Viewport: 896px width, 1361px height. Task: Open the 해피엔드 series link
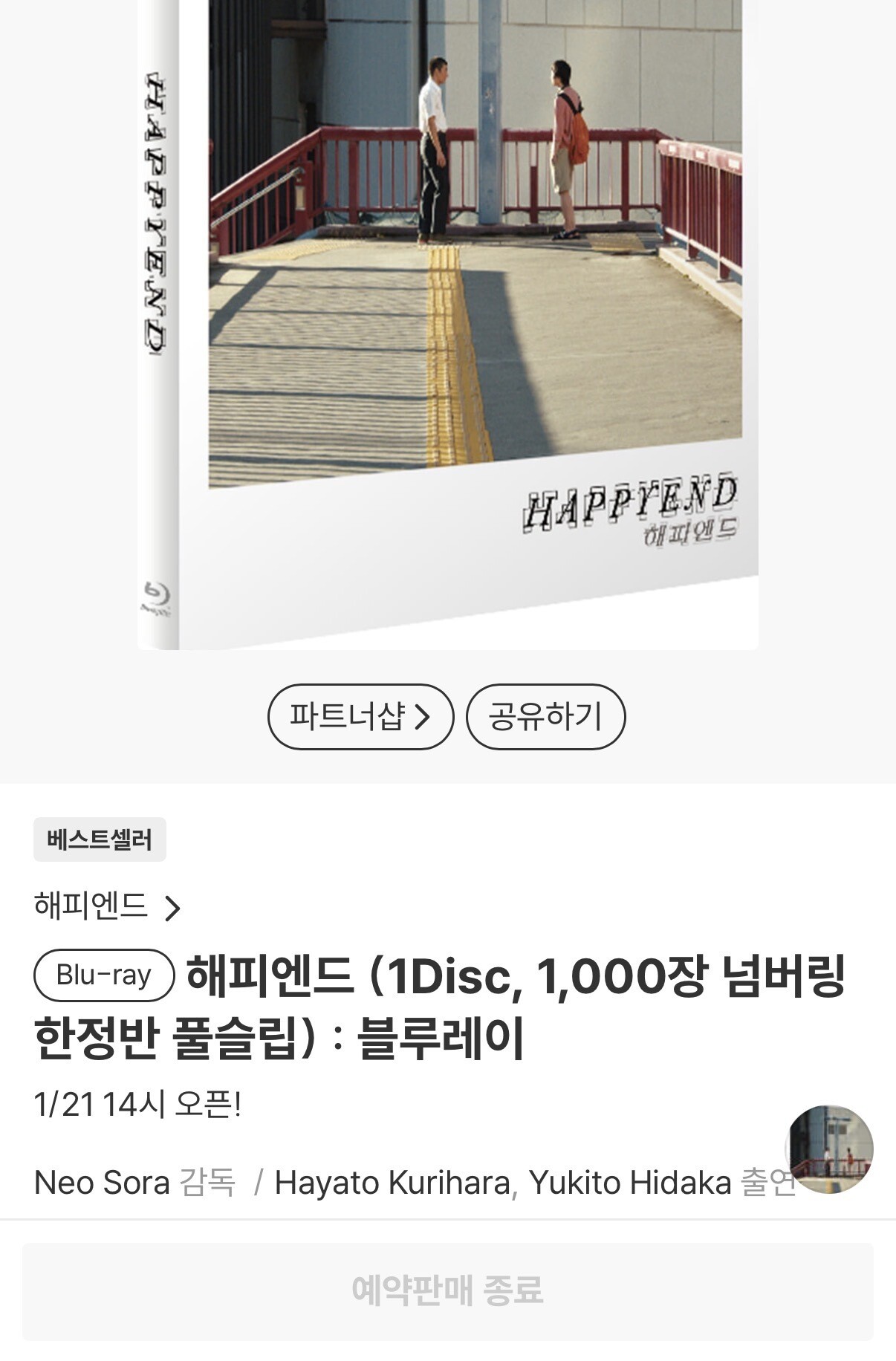click(91, 906)
